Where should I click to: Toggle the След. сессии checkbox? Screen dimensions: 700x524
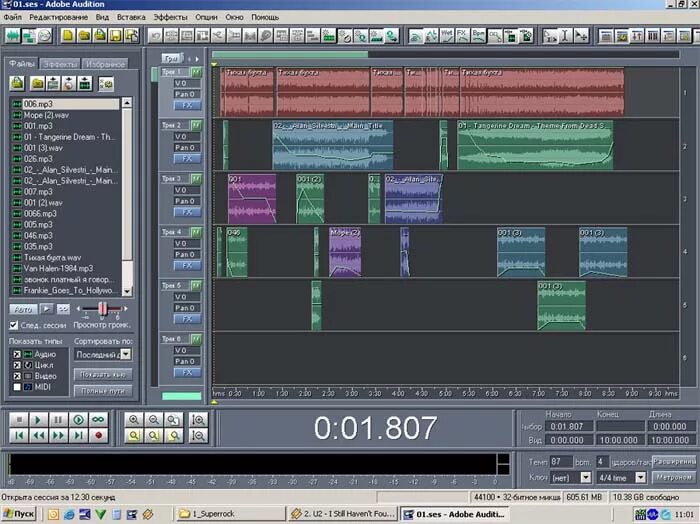point(14,325)
